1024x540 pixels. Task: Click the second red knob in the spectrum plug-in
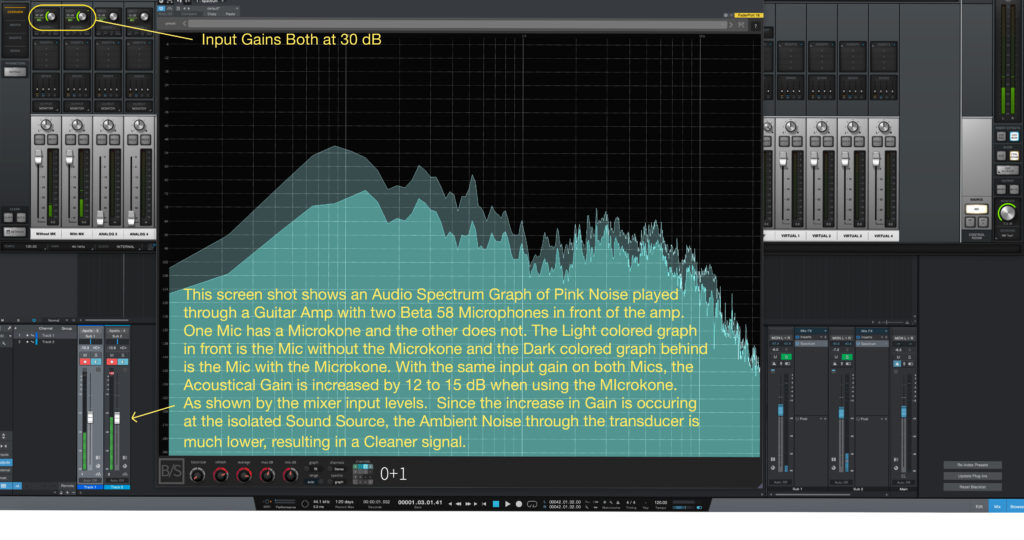[x=244, y=475]
